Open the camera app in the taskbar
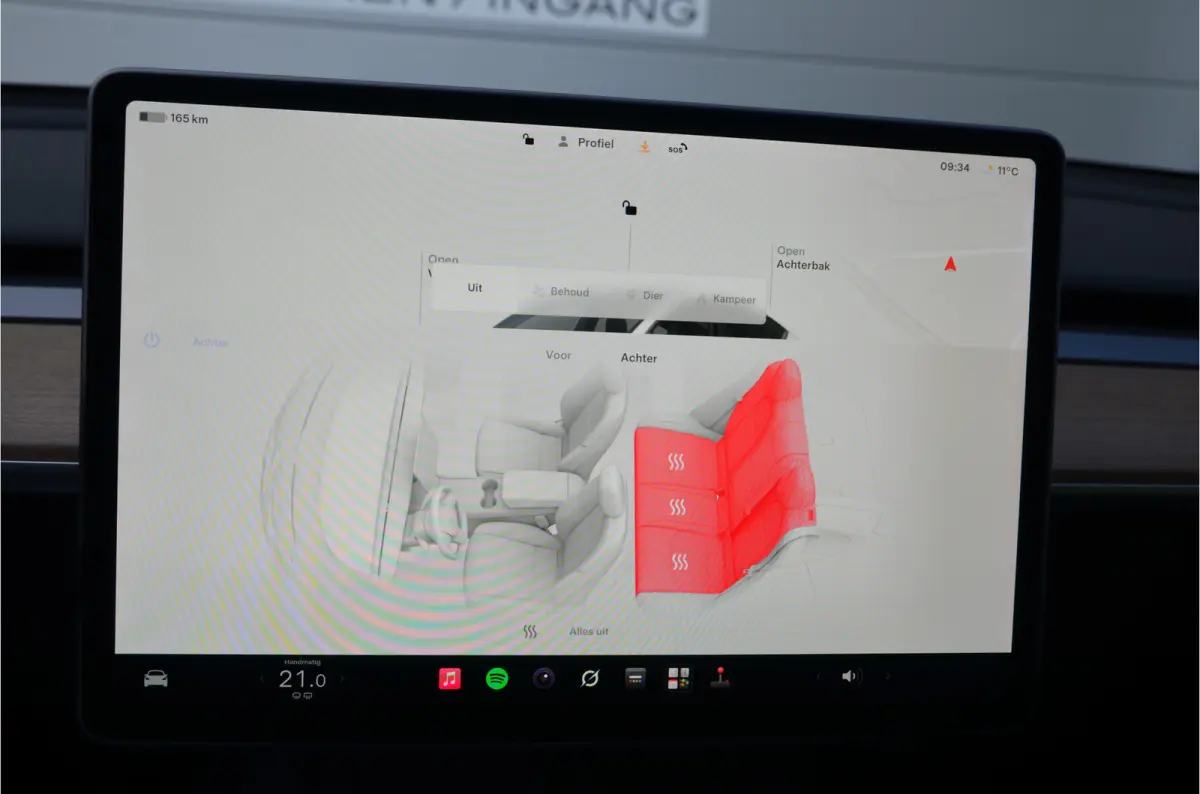1200x794 pixels. (x=544, y=678)
